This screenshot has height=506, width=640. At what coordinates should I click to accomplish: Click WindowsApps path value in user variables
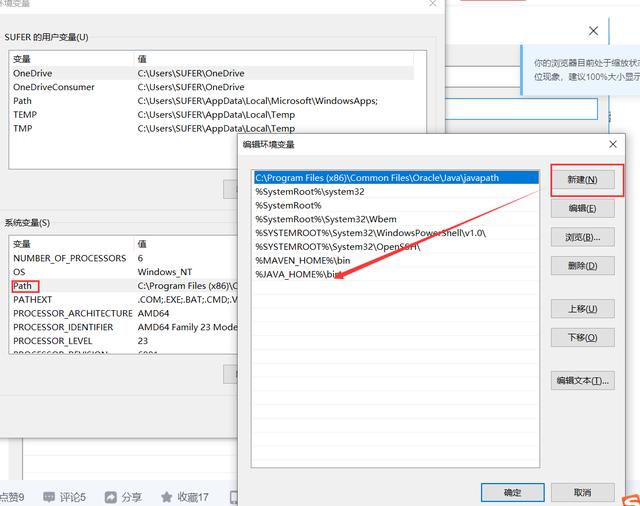pos(258,101)
